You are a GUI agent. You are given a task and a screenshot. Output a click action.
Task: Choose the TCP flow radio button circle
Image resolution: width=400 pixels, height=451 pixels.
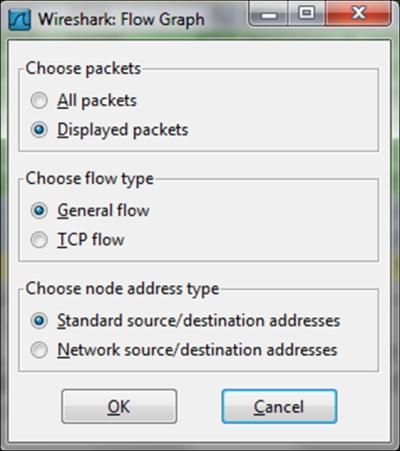point(39,240)
